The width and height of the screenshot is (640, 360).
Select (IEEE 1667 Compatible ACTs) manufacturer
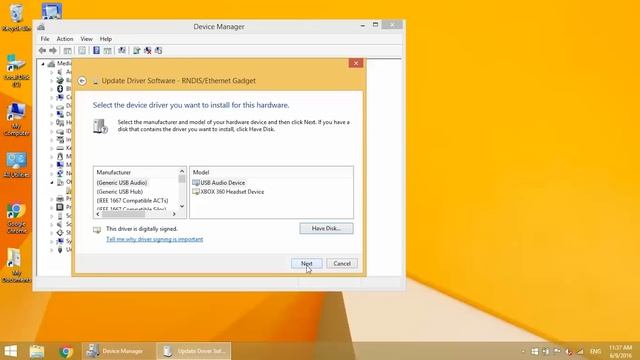[x=132, y=201]
